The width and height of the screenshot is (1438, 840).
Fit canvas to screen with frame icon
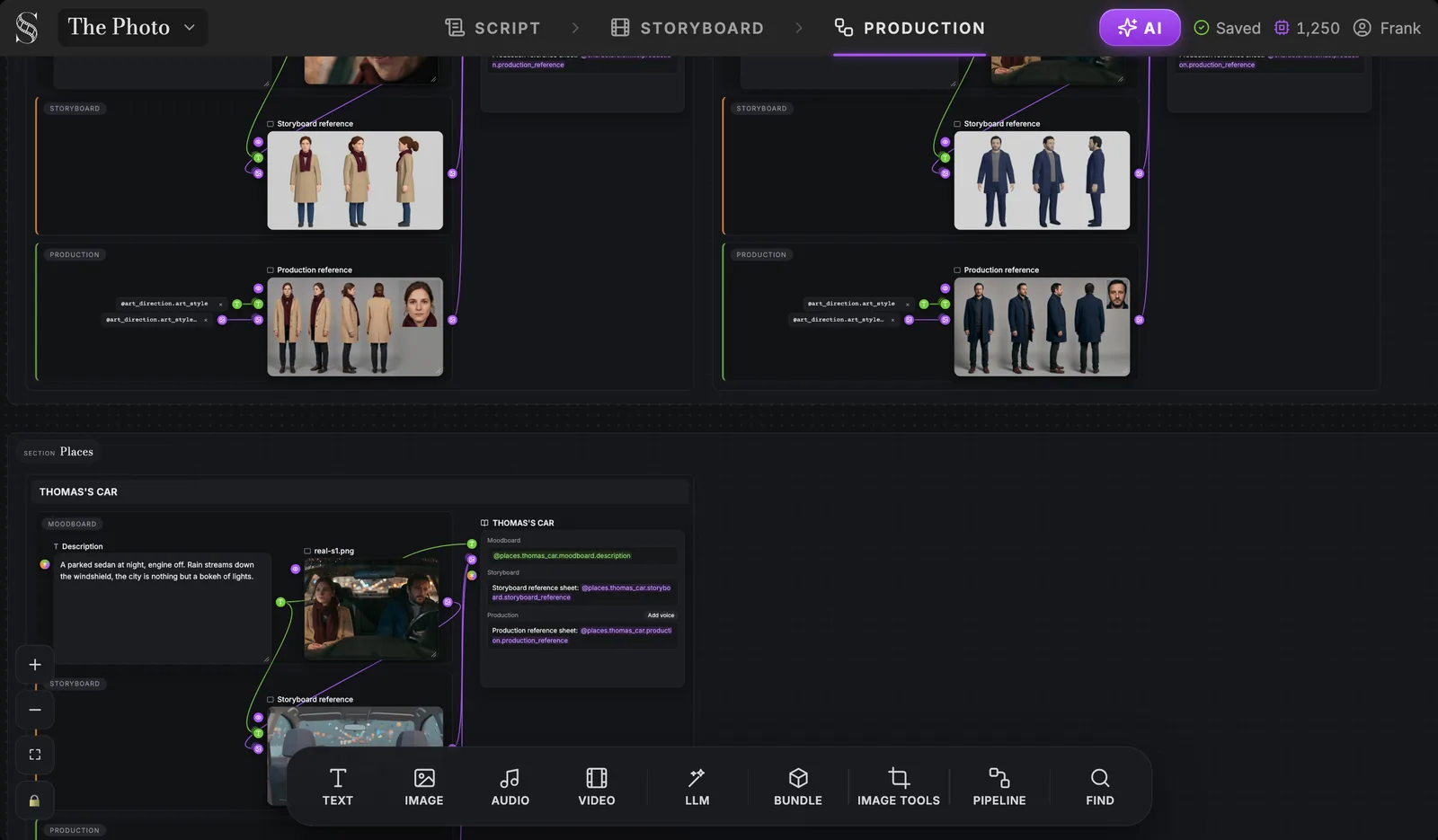35,755
